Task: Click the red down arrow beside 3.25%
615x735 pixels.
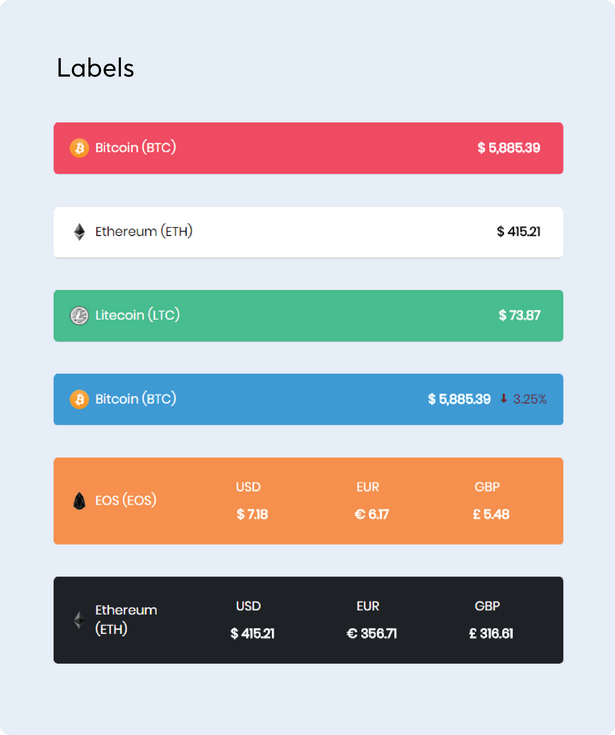Action: 503,399
